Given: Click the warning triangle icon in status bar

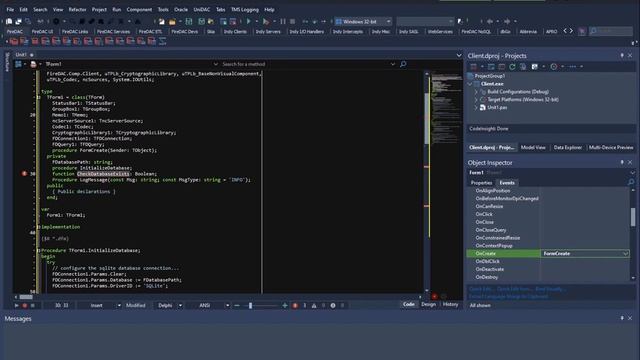Looking at the screenshot, I should pyautogui.click(x=314, y=305).
